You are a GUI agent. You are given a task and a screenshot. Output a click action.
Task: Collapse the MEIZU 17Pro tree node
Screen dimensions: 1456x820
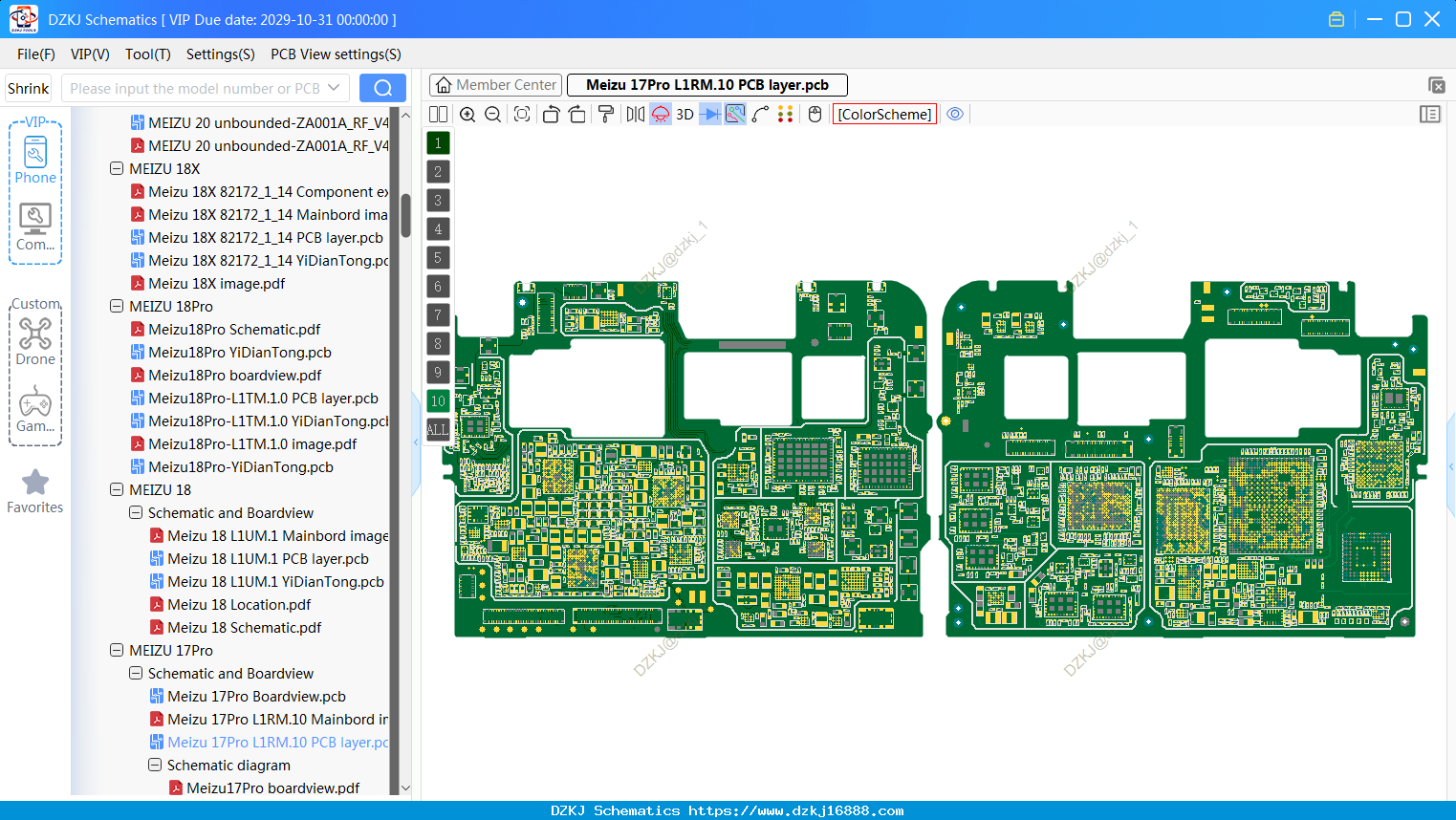[117, 650]
